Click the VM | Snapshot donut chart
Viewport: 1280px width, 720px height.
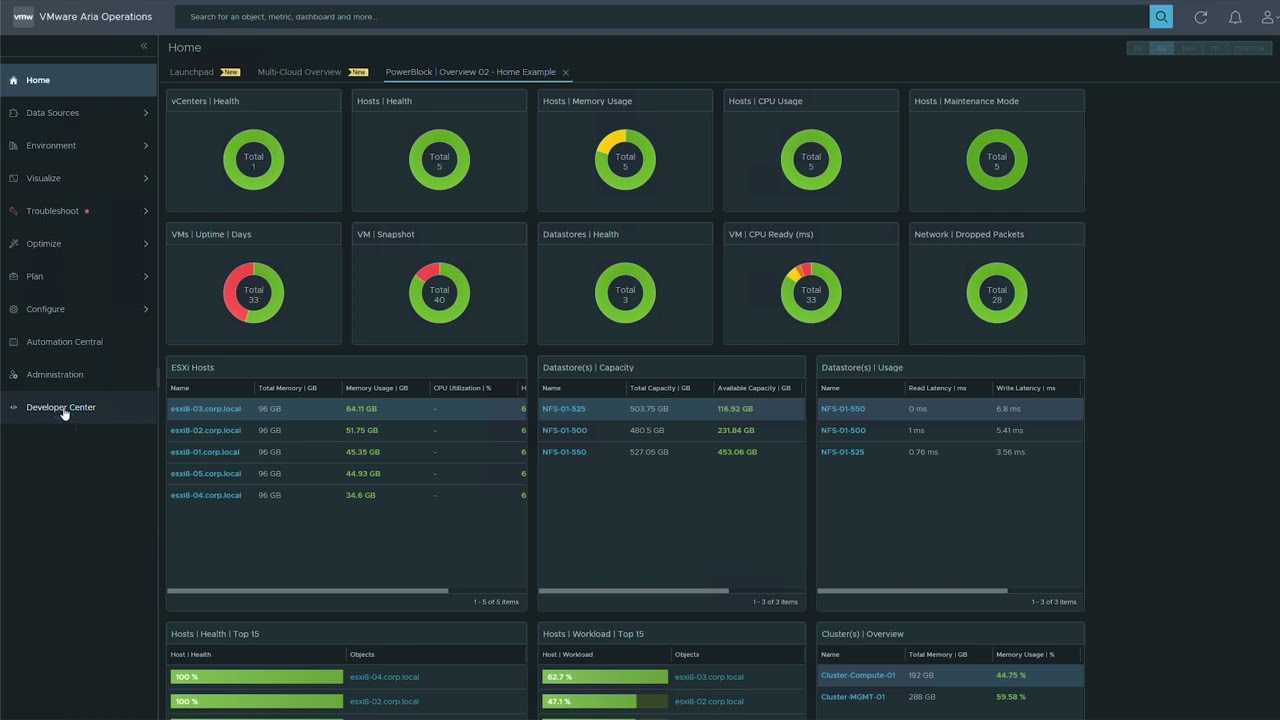[x=439, y=292]
